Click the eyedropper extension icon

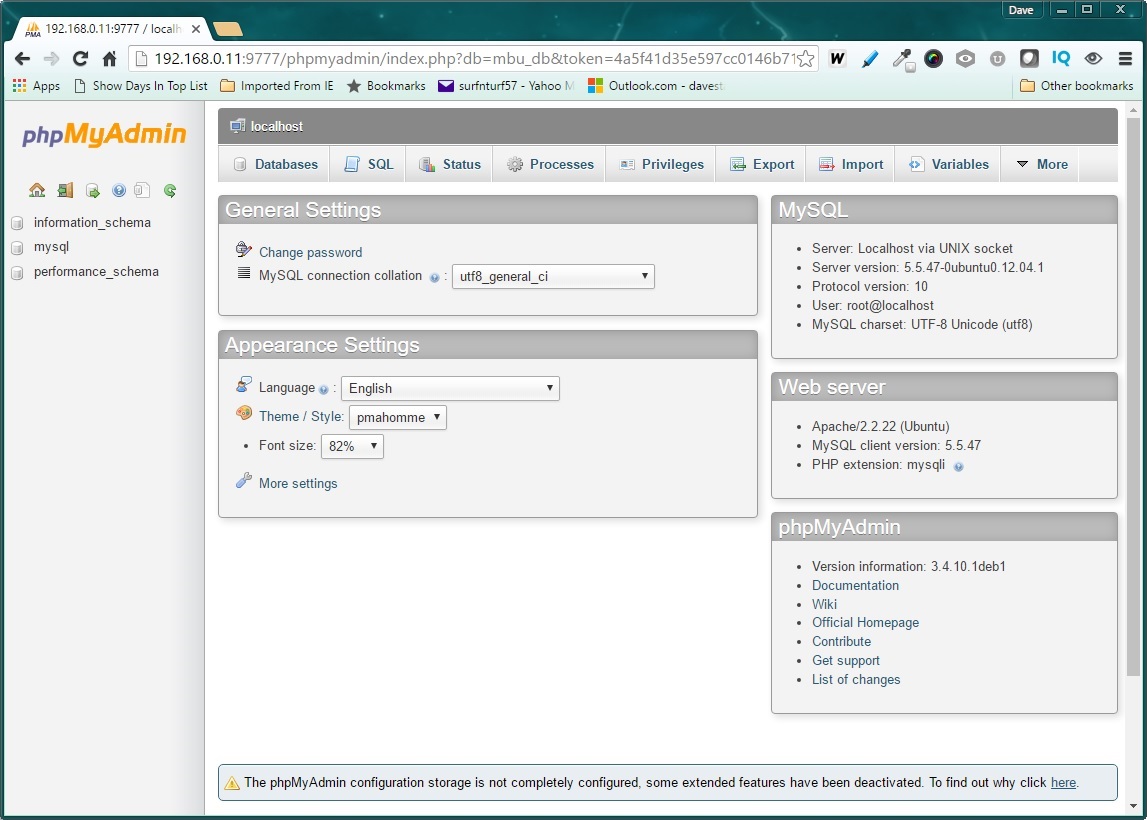click(903, 59)
